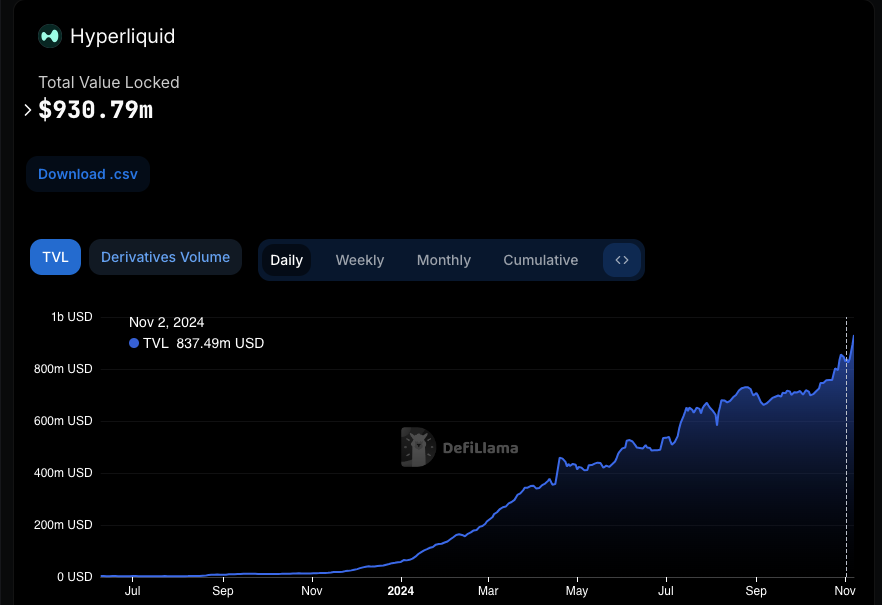
Task: Open the embed code icon
Action: click(622, 260)
